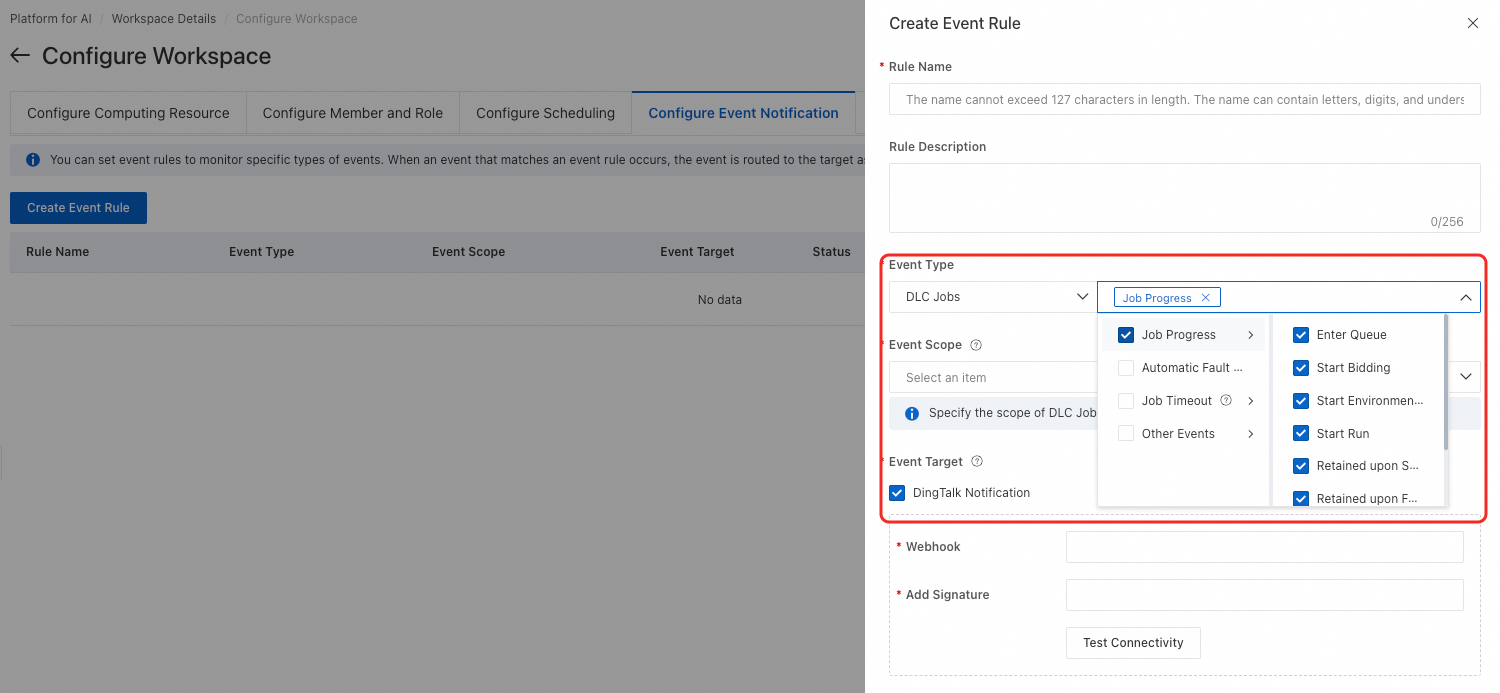Check the Job Timeout checkbox
Image resolution: width=1500 pixels, height=693 pixels.
[1126, 401]
